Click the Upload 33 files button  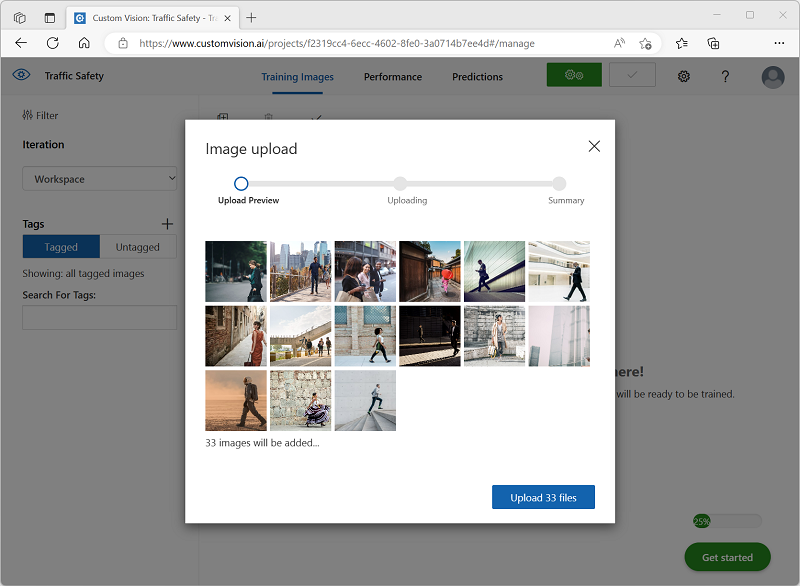coord(543,497)
